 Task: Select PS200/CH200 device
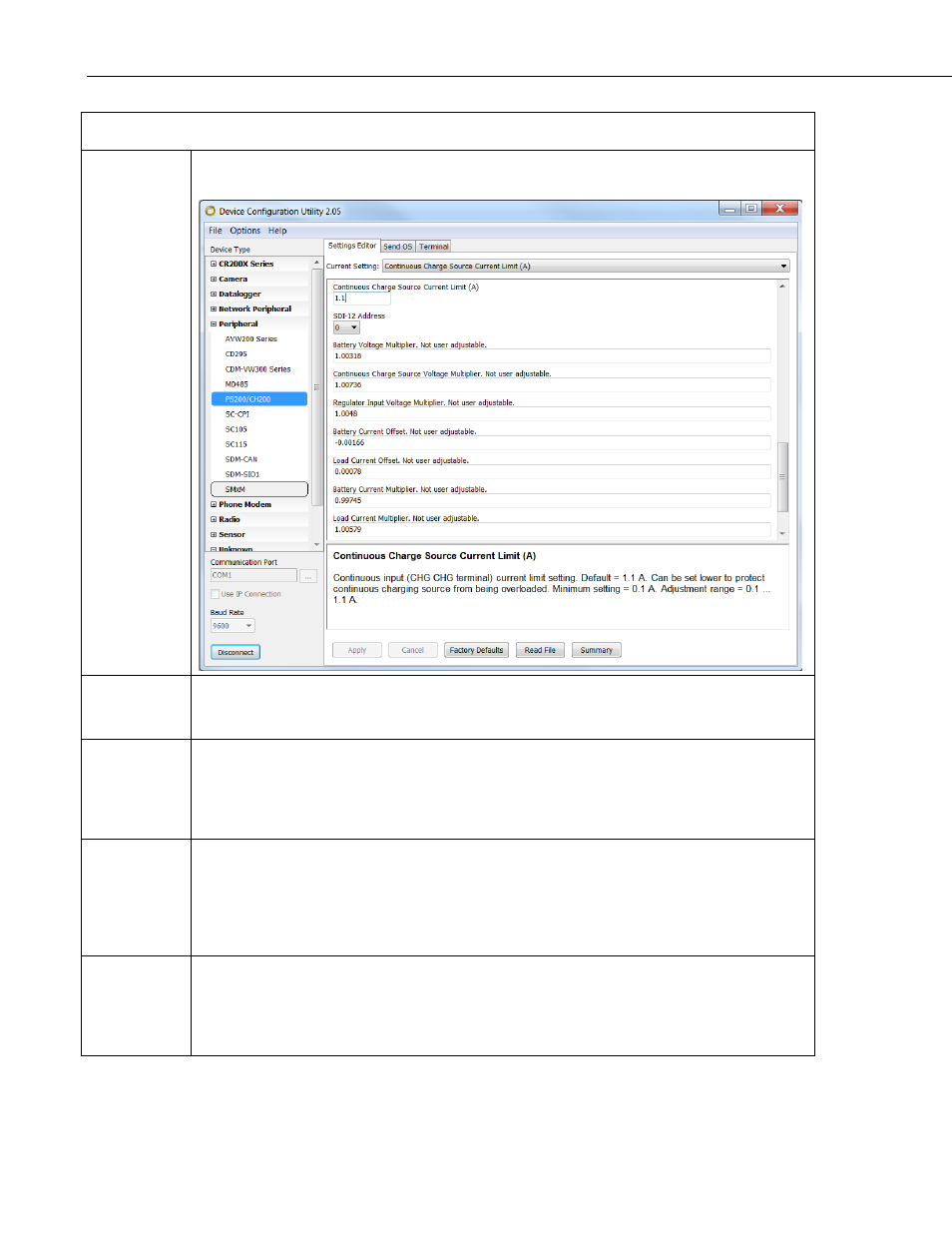[x=259, y=399]
